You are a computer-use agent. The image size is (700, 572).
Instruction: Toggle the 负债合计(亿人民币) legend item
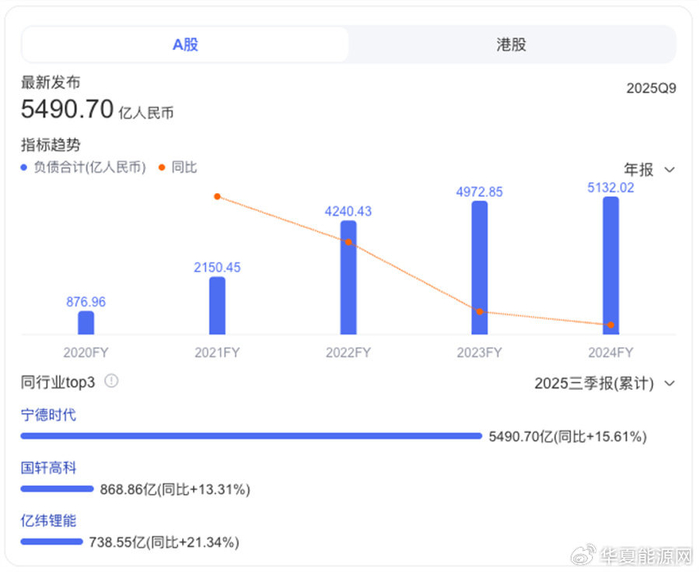(83, 167)
